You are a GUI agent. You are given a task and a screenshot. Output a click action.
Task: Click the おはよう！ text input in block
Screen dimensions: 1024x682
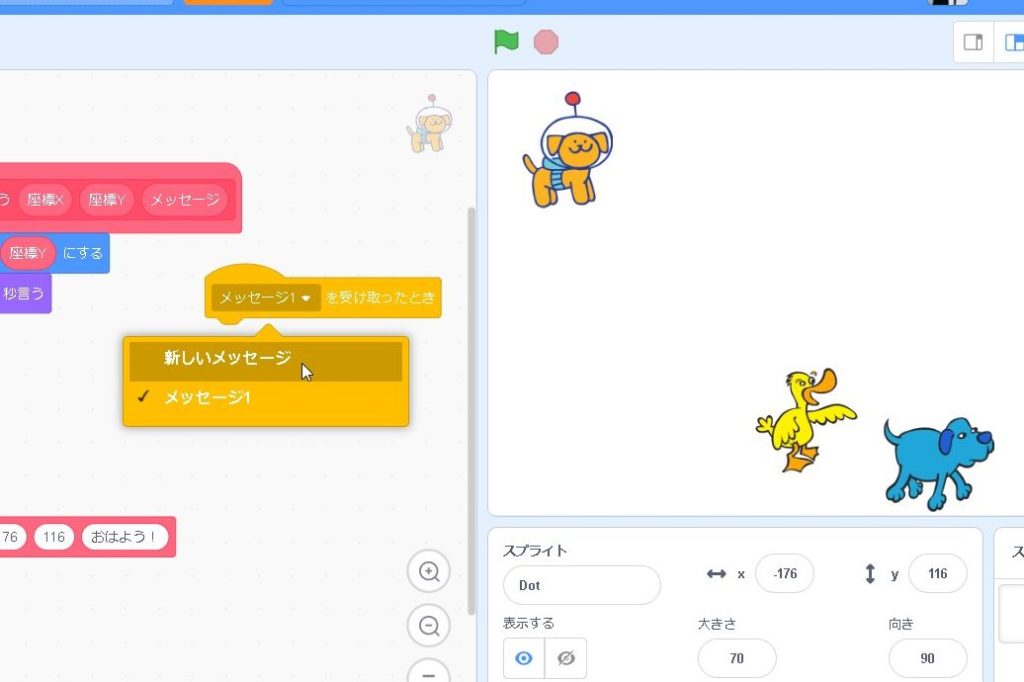[124, 537]
